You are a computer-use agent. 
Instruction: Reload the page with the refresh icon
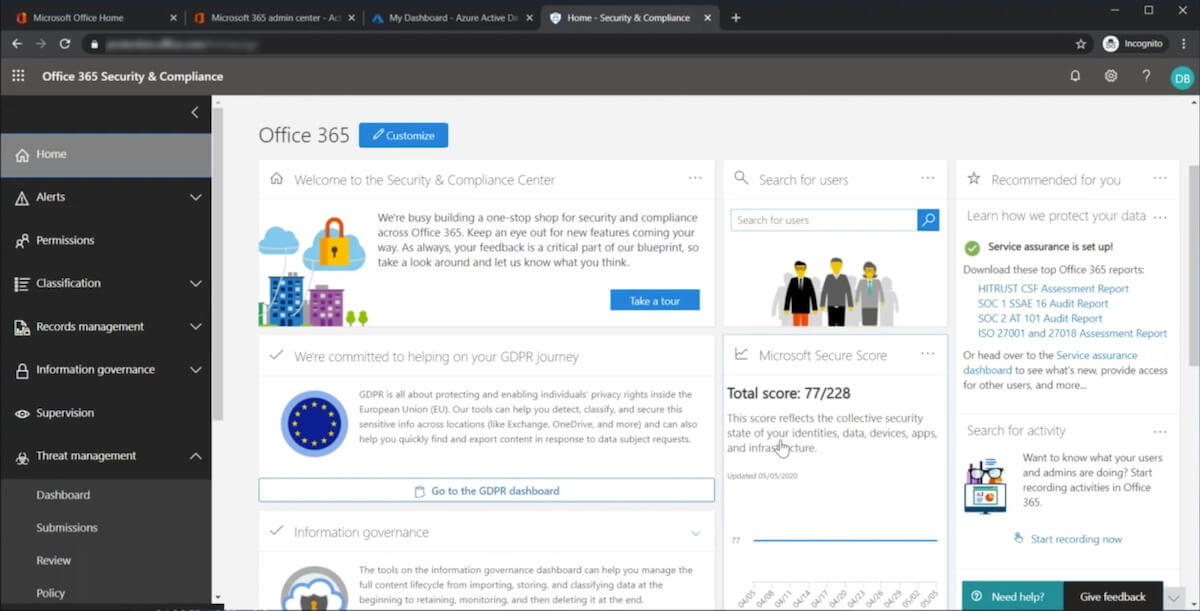tap(65, 44)
